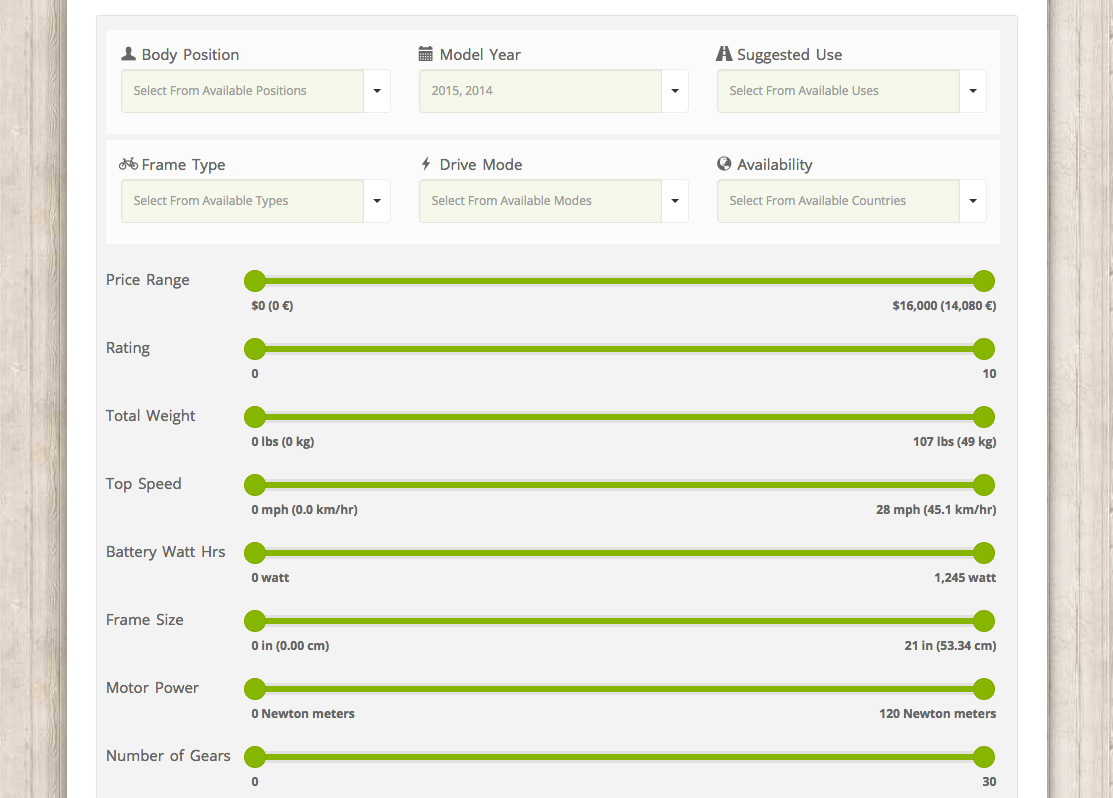The height and width of the screenshot is (798, 1113).
Task: Click the person icon beside Body Position
Action: point(128,54)
